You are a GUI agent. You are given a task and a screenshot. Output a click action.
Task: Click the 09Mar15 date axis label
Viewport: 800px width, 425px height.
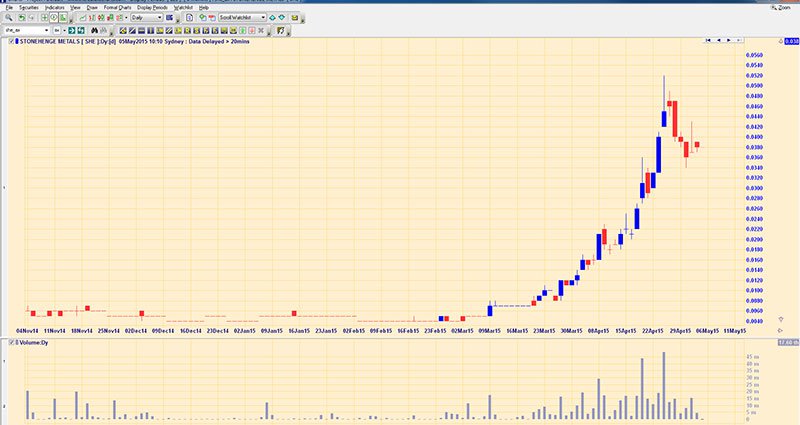coord(489,331)
